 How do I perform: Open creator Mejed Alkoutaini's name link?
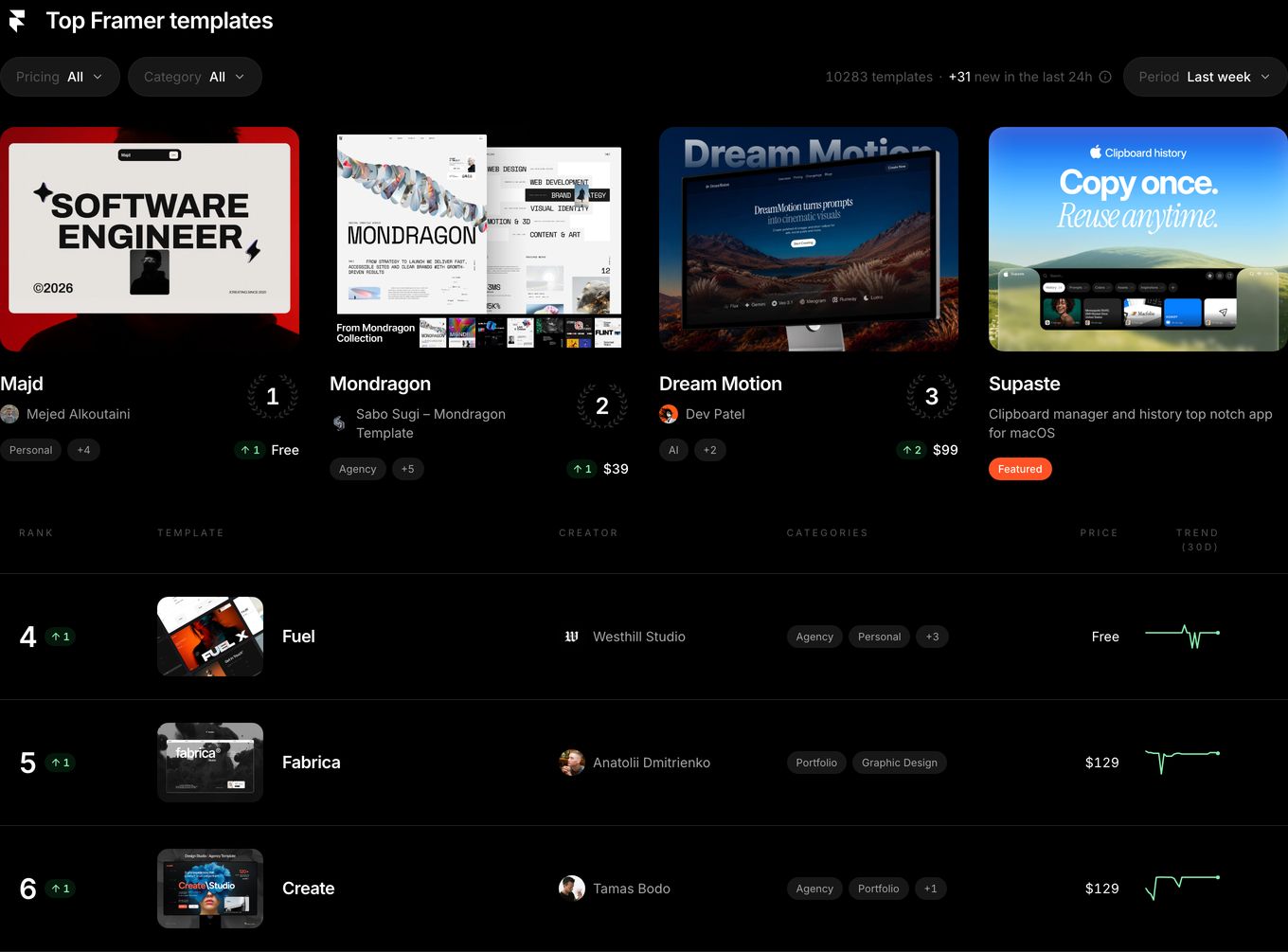click(79, 414)
